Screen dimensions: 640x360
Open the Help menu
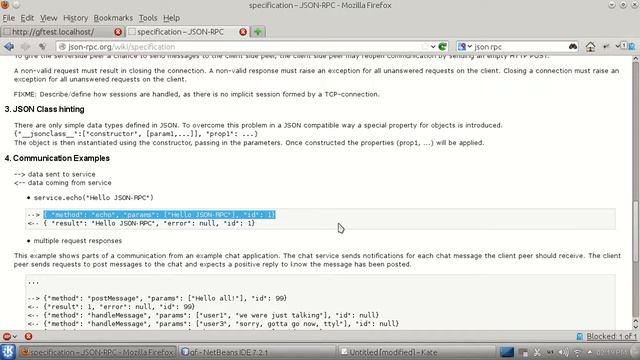pos(171,18)
